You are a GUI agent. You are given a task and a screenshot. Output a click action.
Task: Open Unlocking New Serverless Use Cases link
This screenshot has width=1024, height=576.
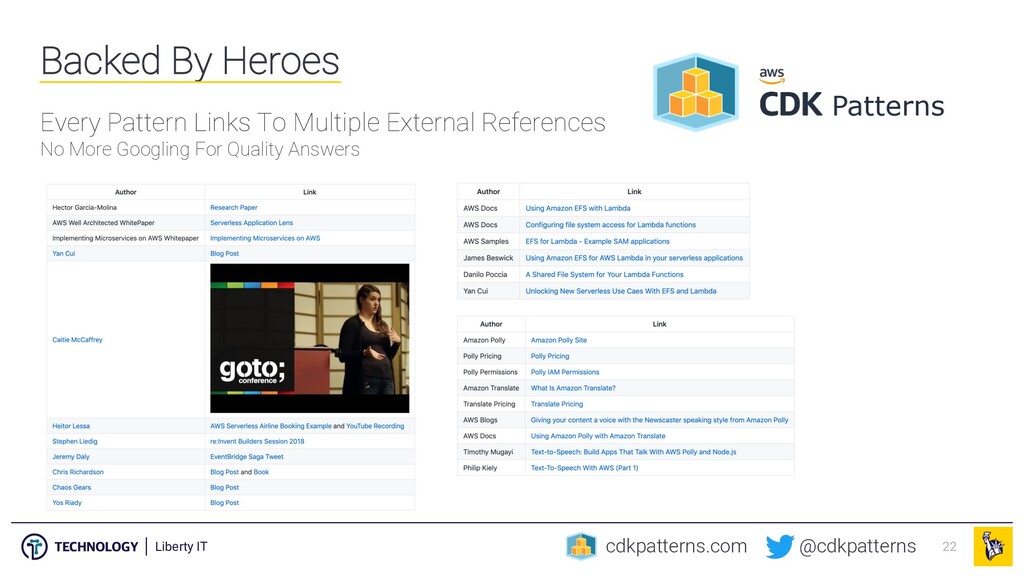pyautogui.click(x=621, y=291)
